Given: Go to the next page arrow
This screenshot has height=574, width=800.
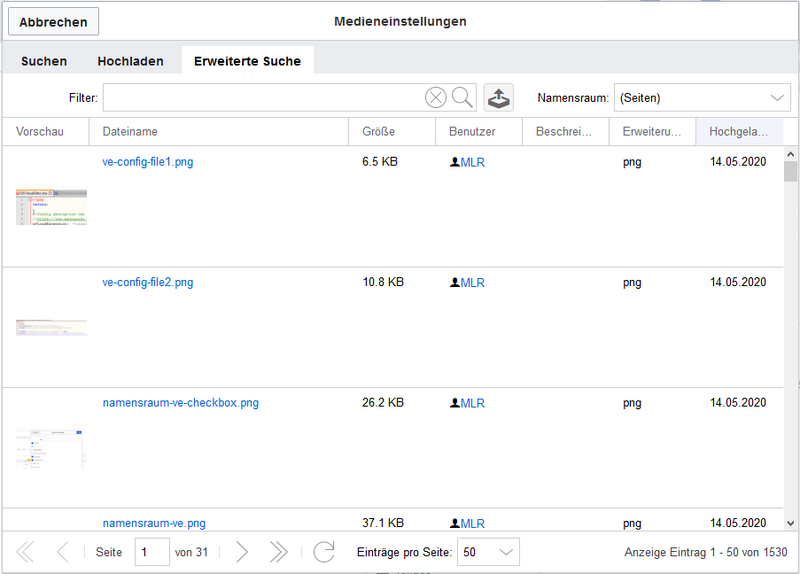Looking at the screenshot, I should tap(242, 552).
